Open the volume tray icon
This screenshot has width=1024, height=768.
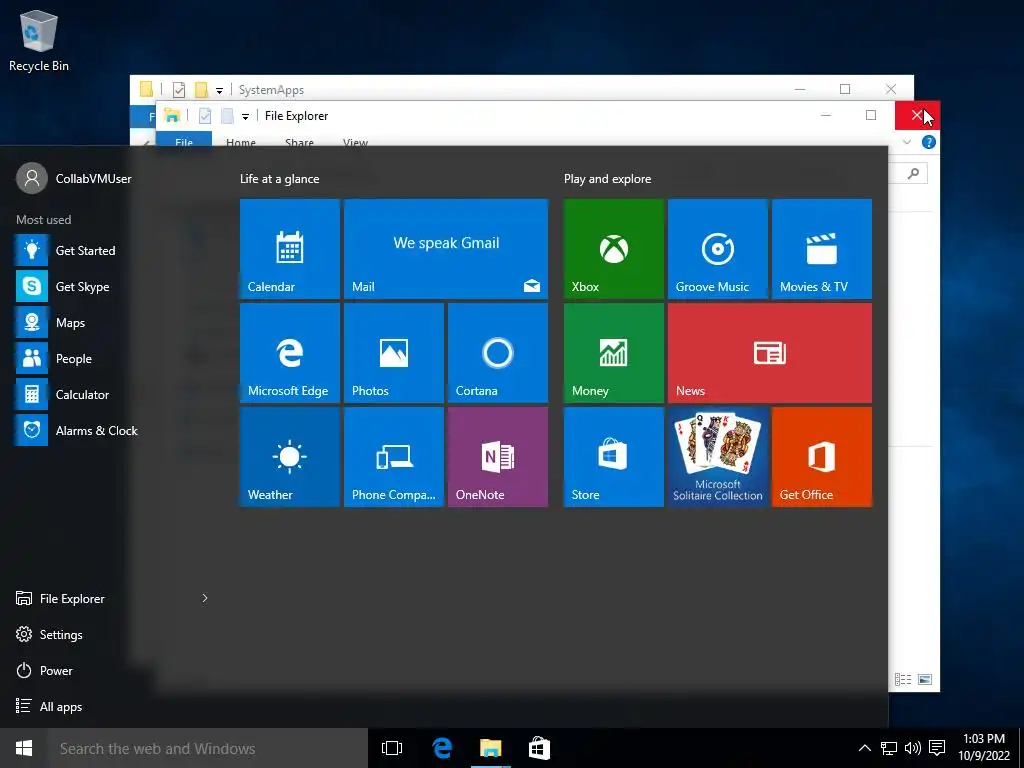pyautogui.click(x=913, y=748)
